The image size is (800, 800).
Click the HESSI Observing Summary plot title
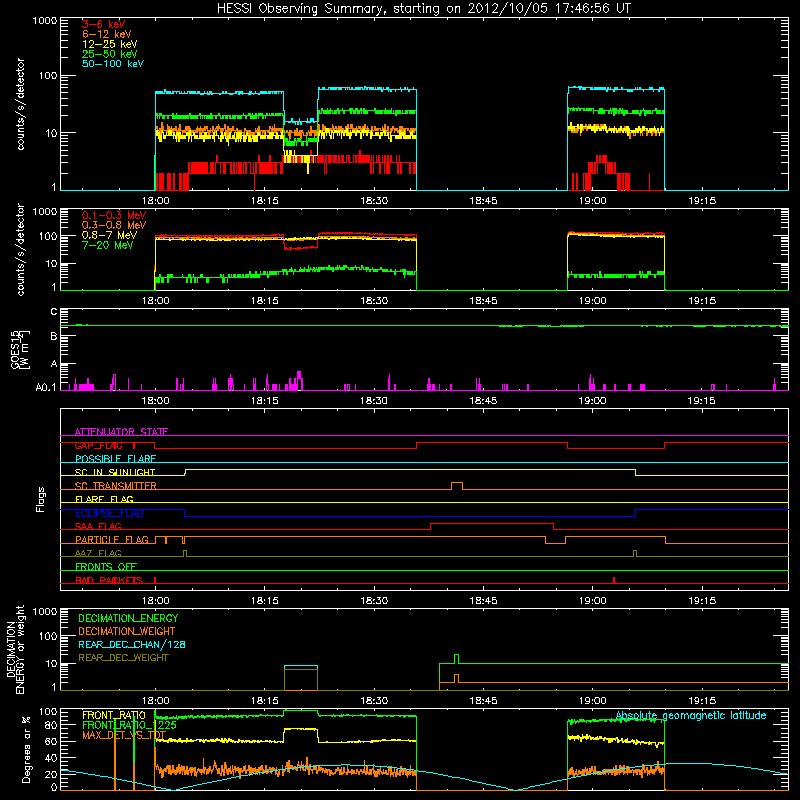423,9
